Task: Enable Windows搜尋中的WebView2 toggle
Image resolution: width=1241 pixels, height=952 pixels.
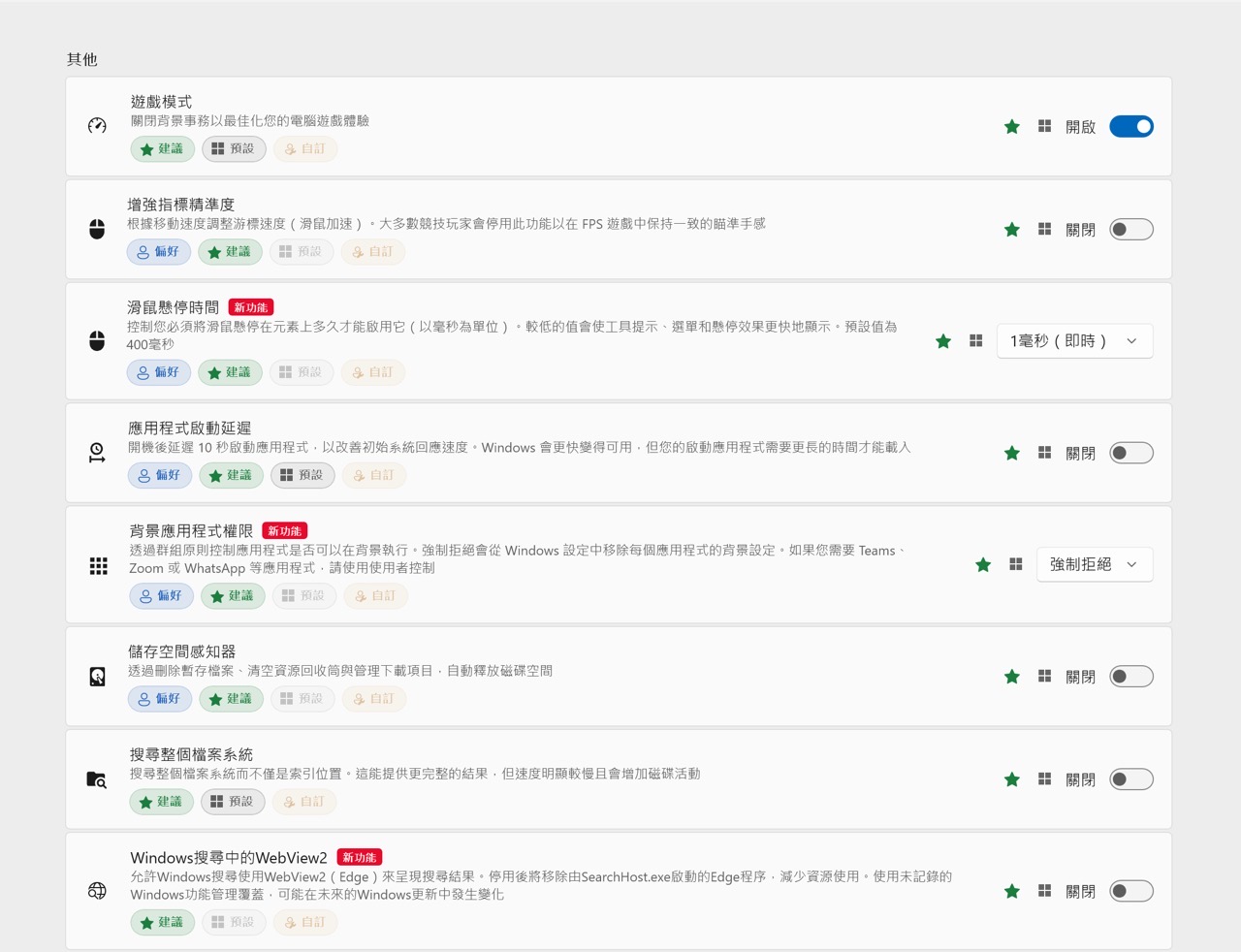Action: (1131, 891)
